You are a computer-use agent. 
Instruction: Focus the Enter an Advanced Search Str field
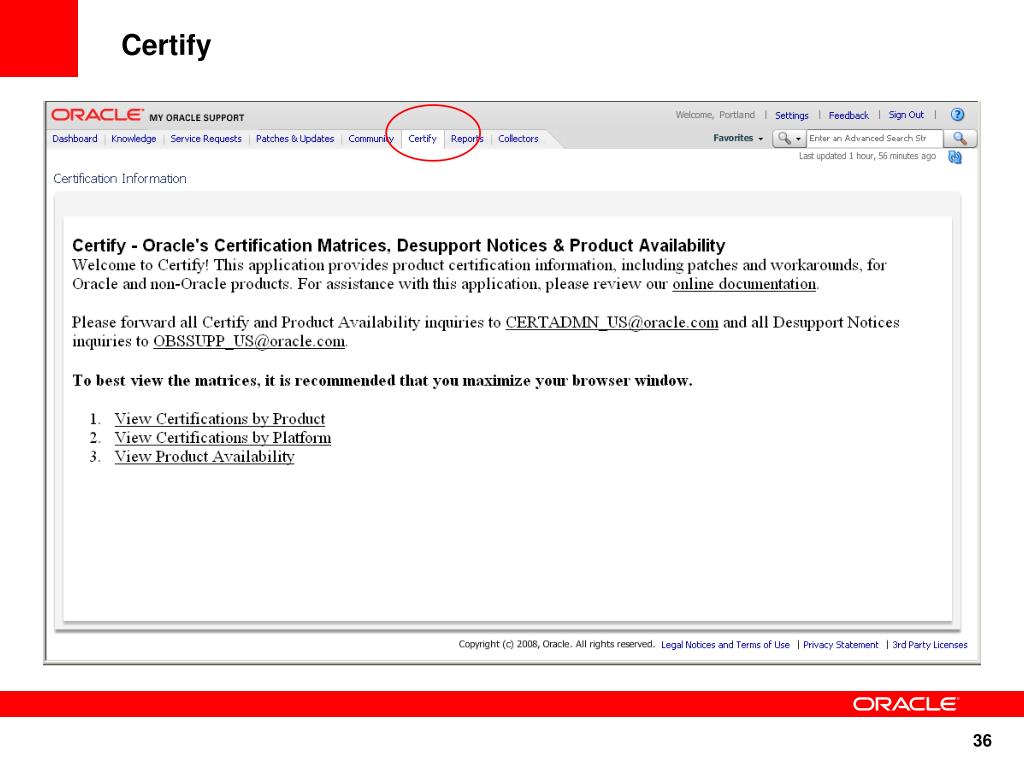tap(874, 138)
